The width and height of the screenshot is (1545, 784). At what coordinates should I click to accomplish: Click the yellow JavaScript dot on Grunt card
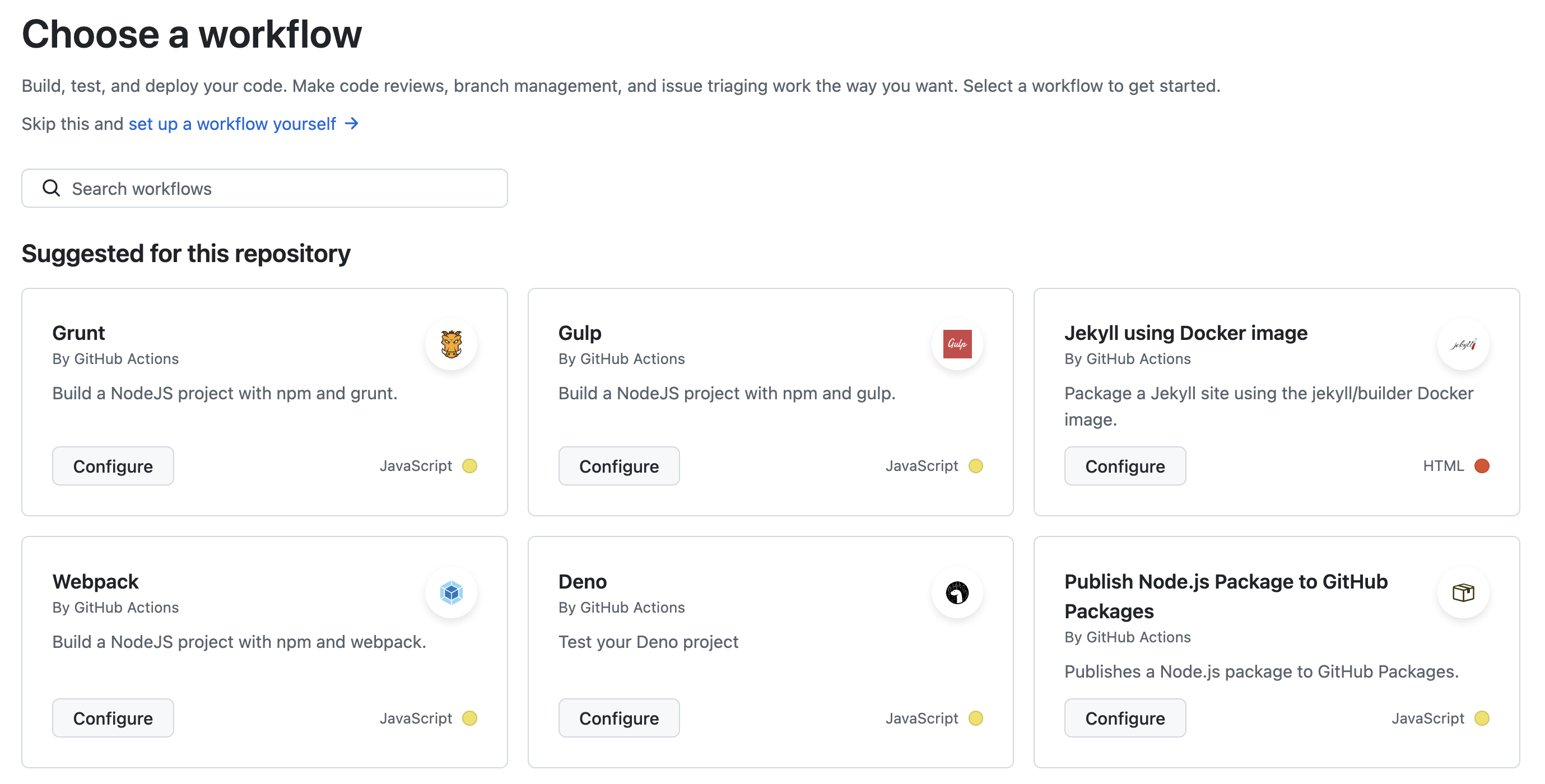(469, 466)
